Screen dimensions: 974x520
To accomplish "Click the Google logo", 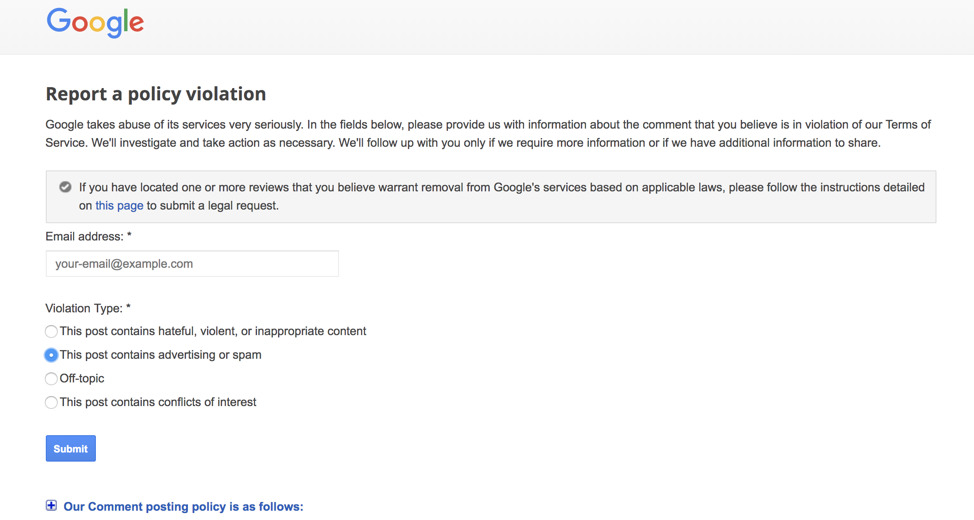I will (95, 23).
